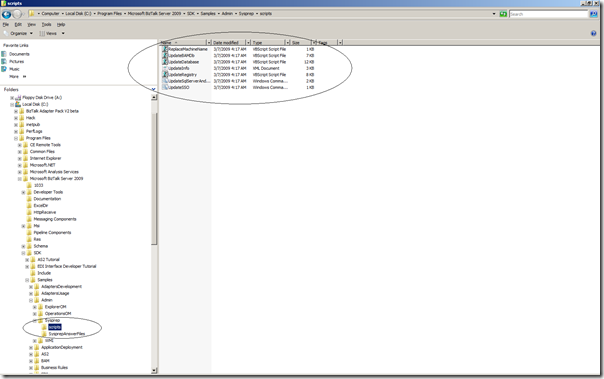The image size is (604, 379).
Task: Collapse the Folders pane chevron
Action: pyautogui.click(x=153, y=89)
